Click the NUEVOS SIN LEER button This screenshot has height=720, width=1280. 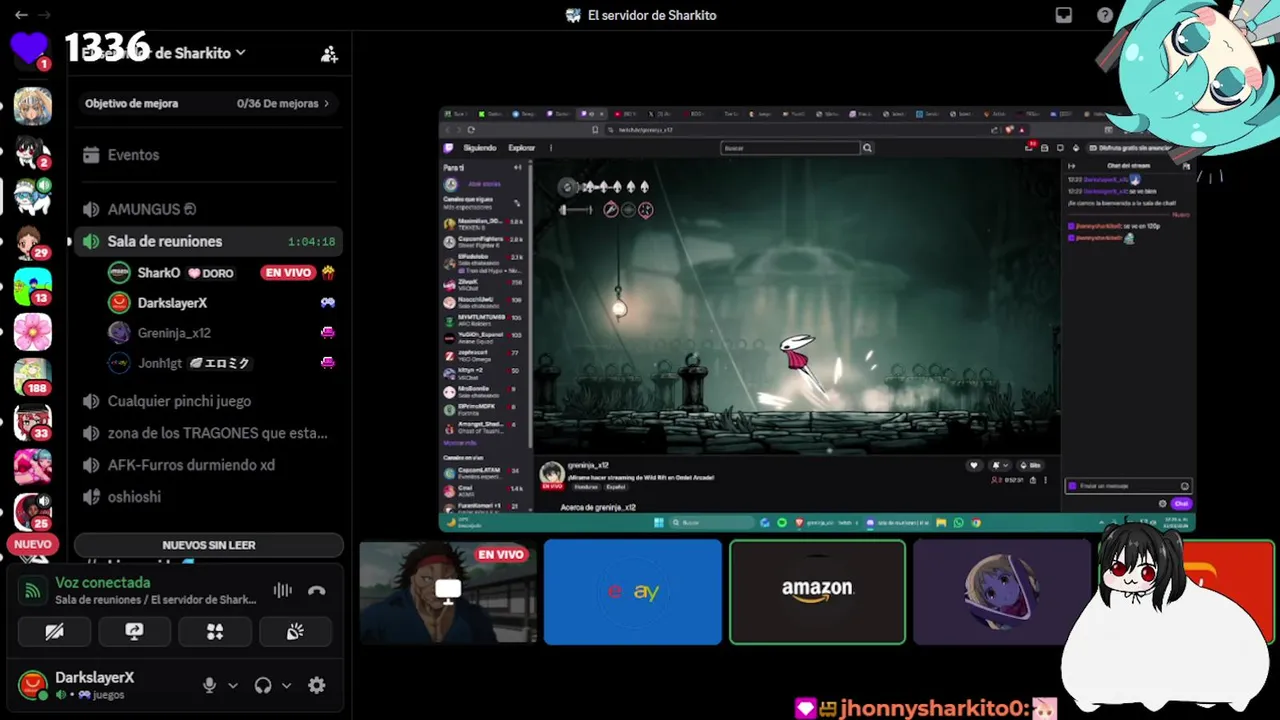[x=209, y=545]
